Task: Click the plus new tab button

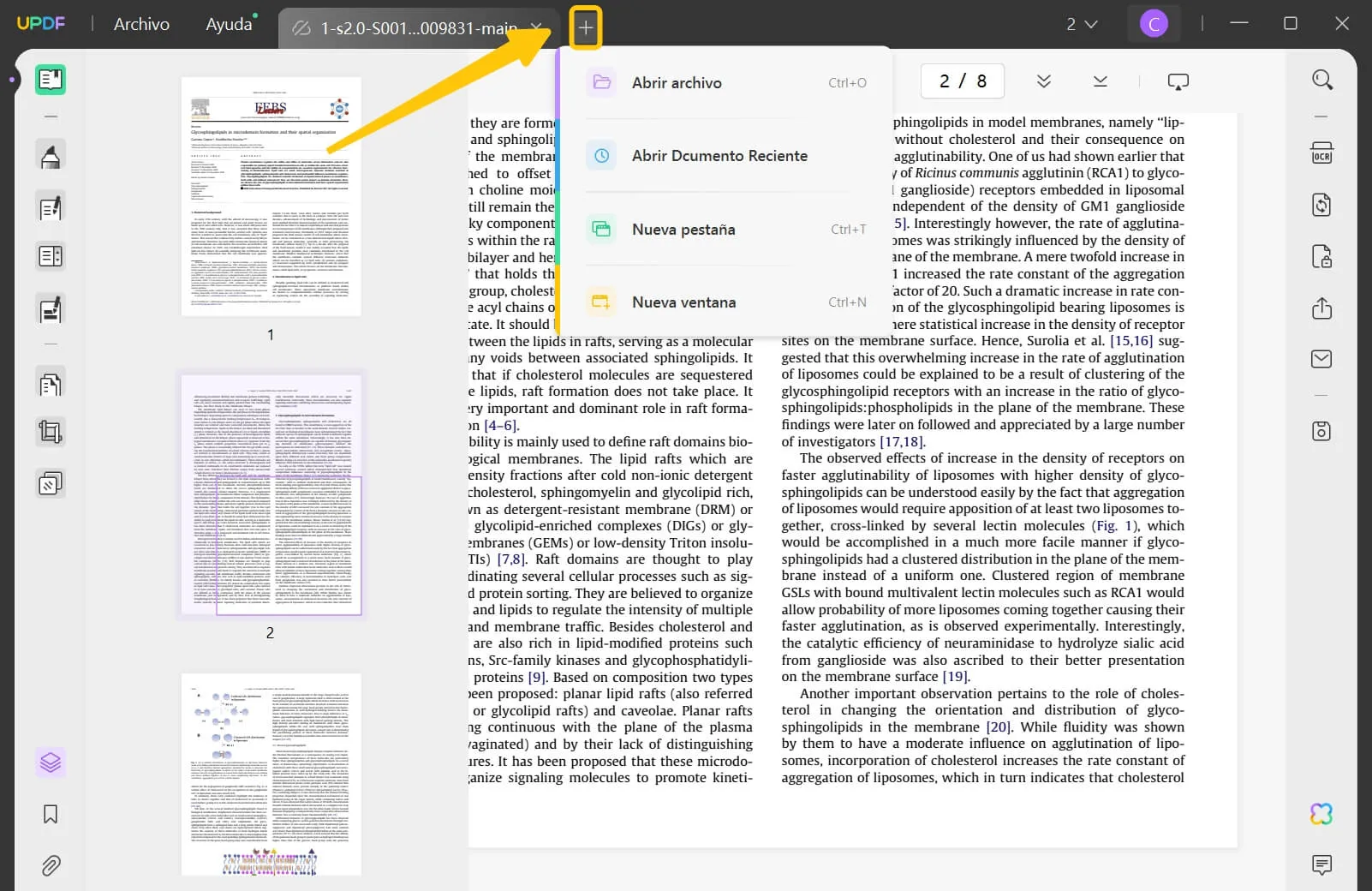Action: coord(586,27)
